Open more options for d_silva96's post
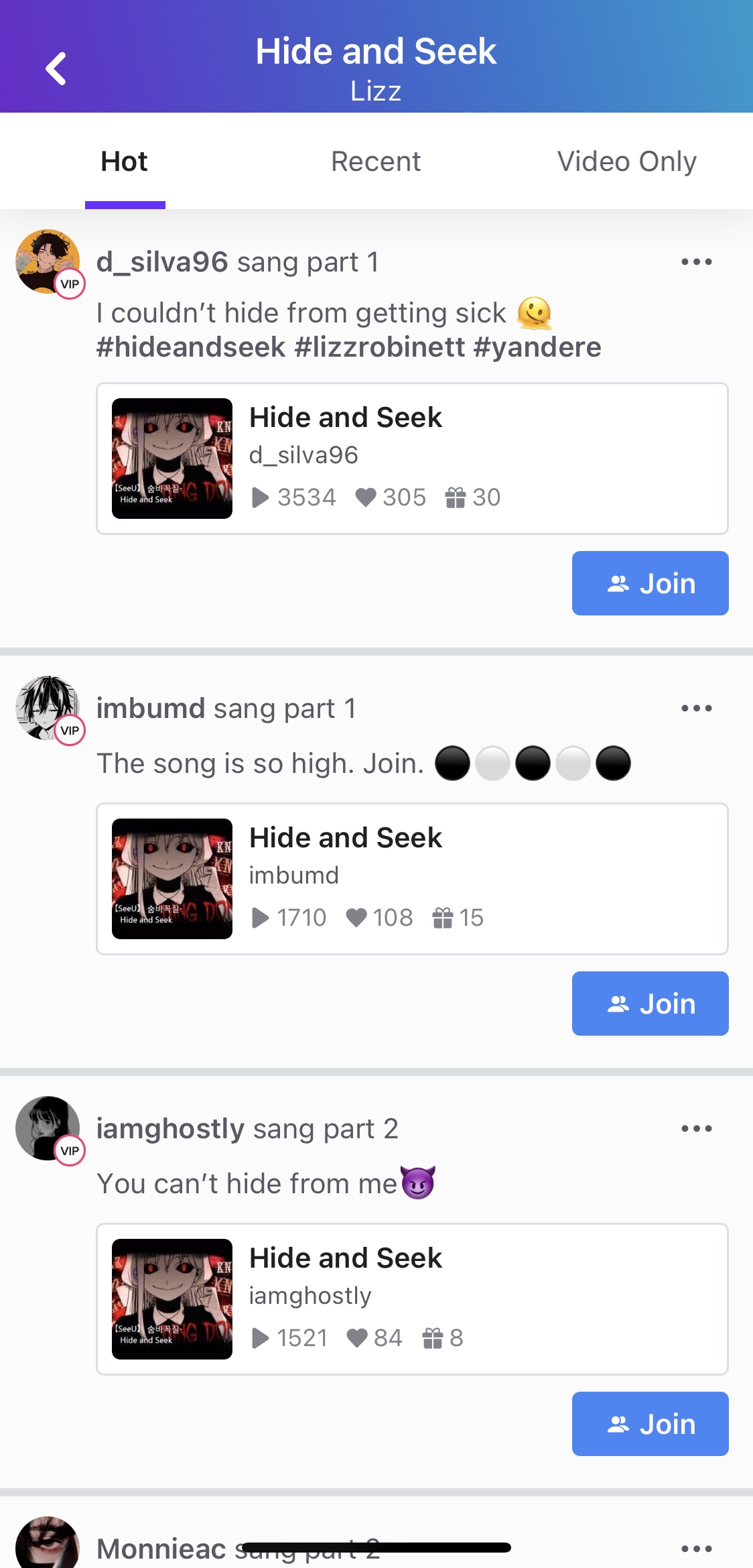The width and height of the screenshot is (753, 1568). coord(696,262)
